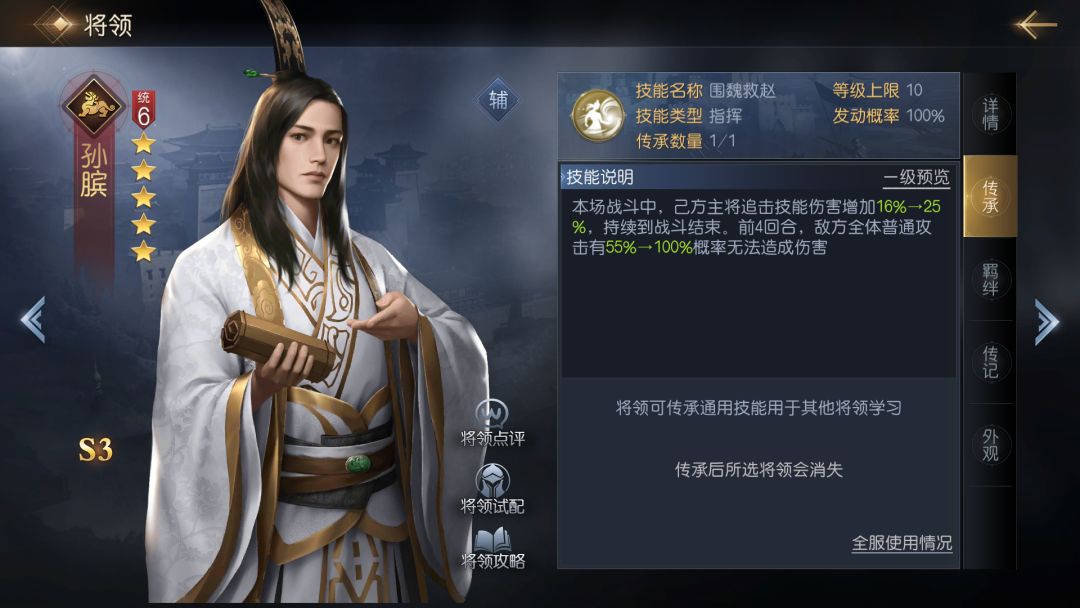
Task: Open the 外观 appearance tab
Action: click(x=990, y=445)
